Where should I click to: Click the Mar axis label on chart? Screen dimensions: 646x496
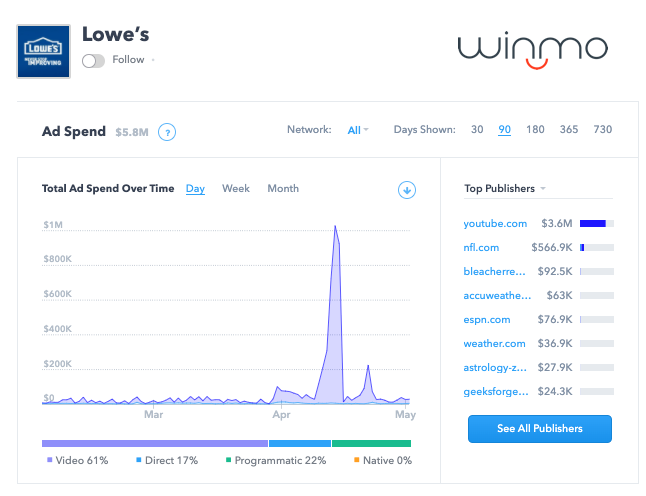(x=153, y=414)
